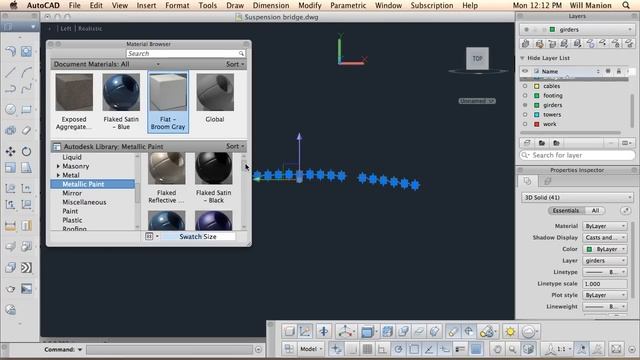Image resolution: width=640 pixels, height=360 pixels.
Task: Switch to All properties tab
Action: point(596,211)
